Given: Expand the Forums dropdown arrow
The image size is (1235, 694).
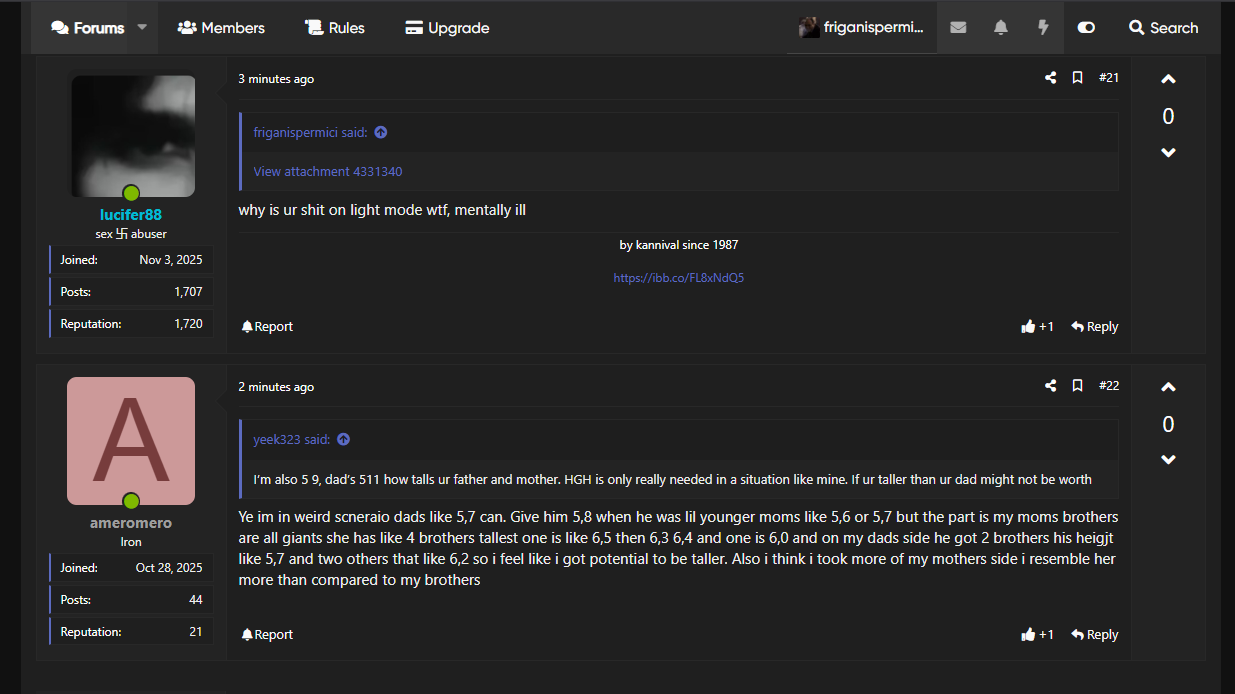Looking at the screenshot, I should click(142, 27).
